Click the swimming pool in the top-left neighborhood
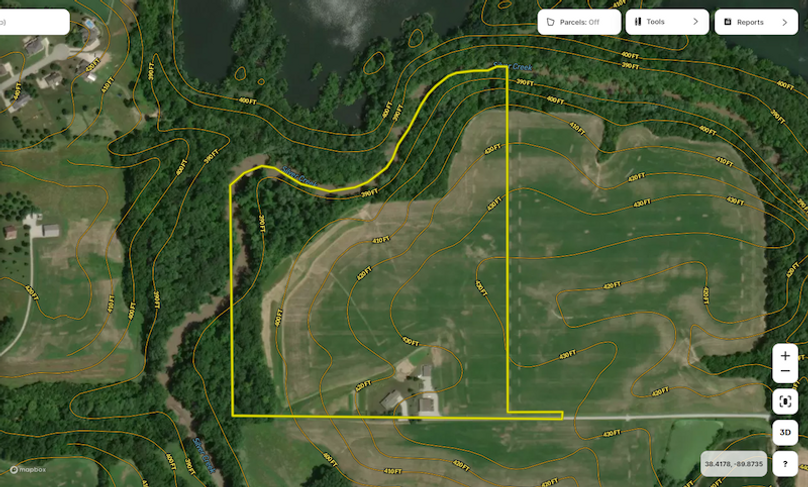 click(x=90, y=21)
